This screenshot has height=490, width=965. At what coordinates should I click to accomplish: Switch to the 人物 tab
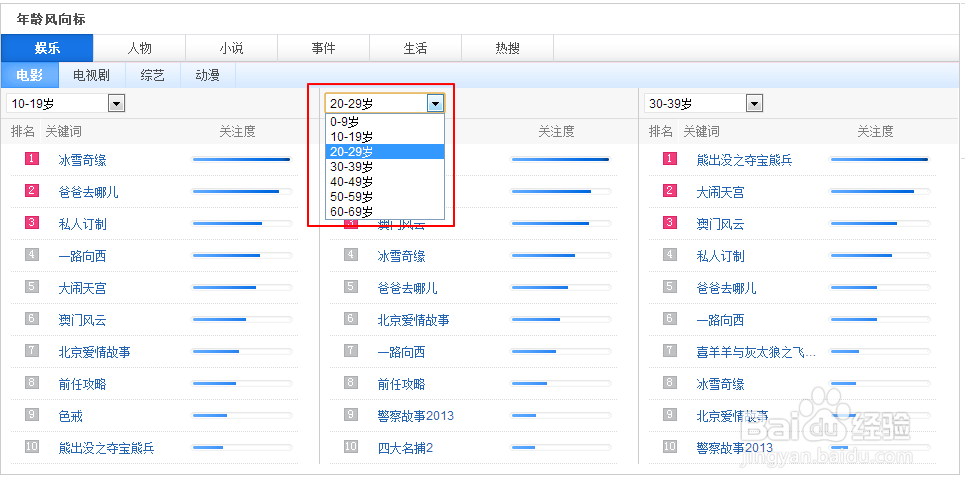(139, 48)
